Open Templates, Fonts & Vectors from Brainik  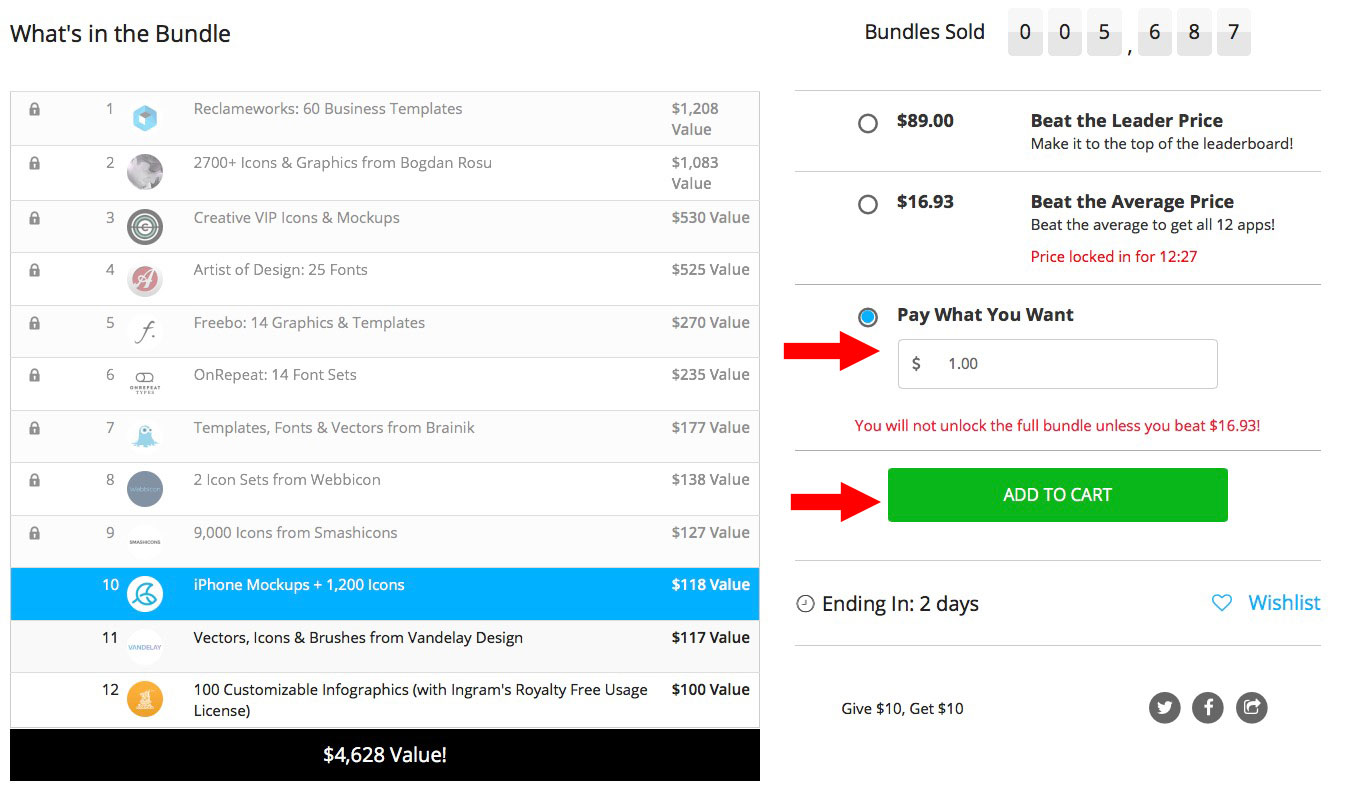(334, 428)
